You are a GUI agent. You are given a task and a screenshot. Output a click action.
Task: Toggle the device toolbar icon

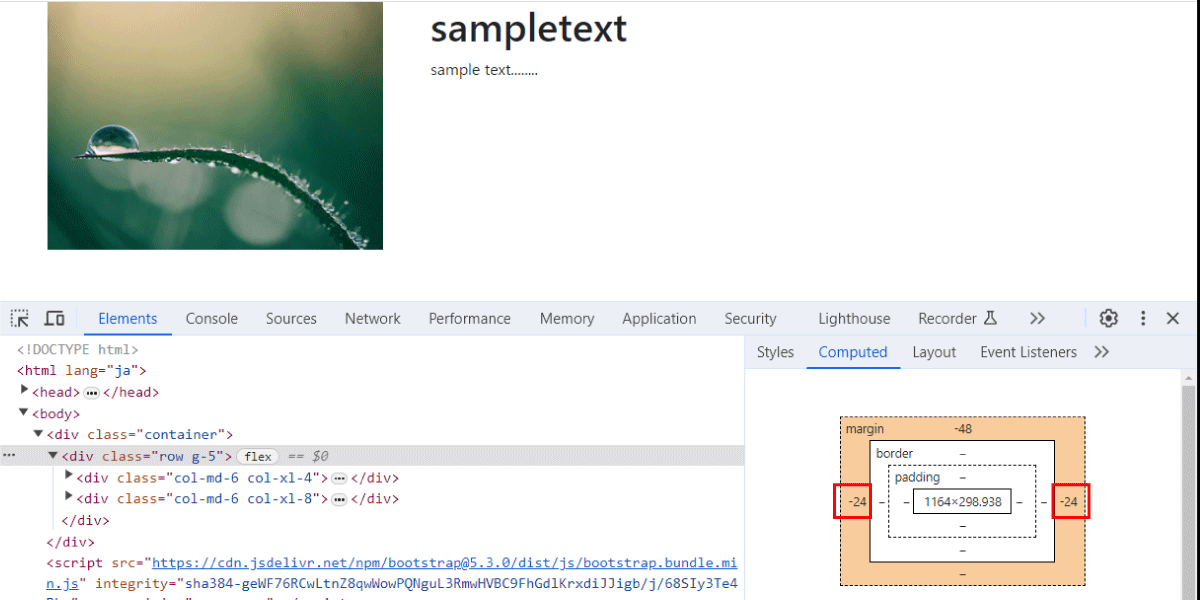pyautogui.click(x=55, y=319)
